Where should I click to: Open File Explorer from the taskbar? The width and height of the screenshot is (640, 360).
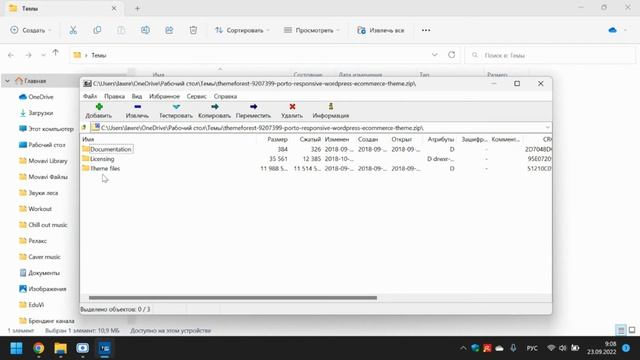coord(60,348)
